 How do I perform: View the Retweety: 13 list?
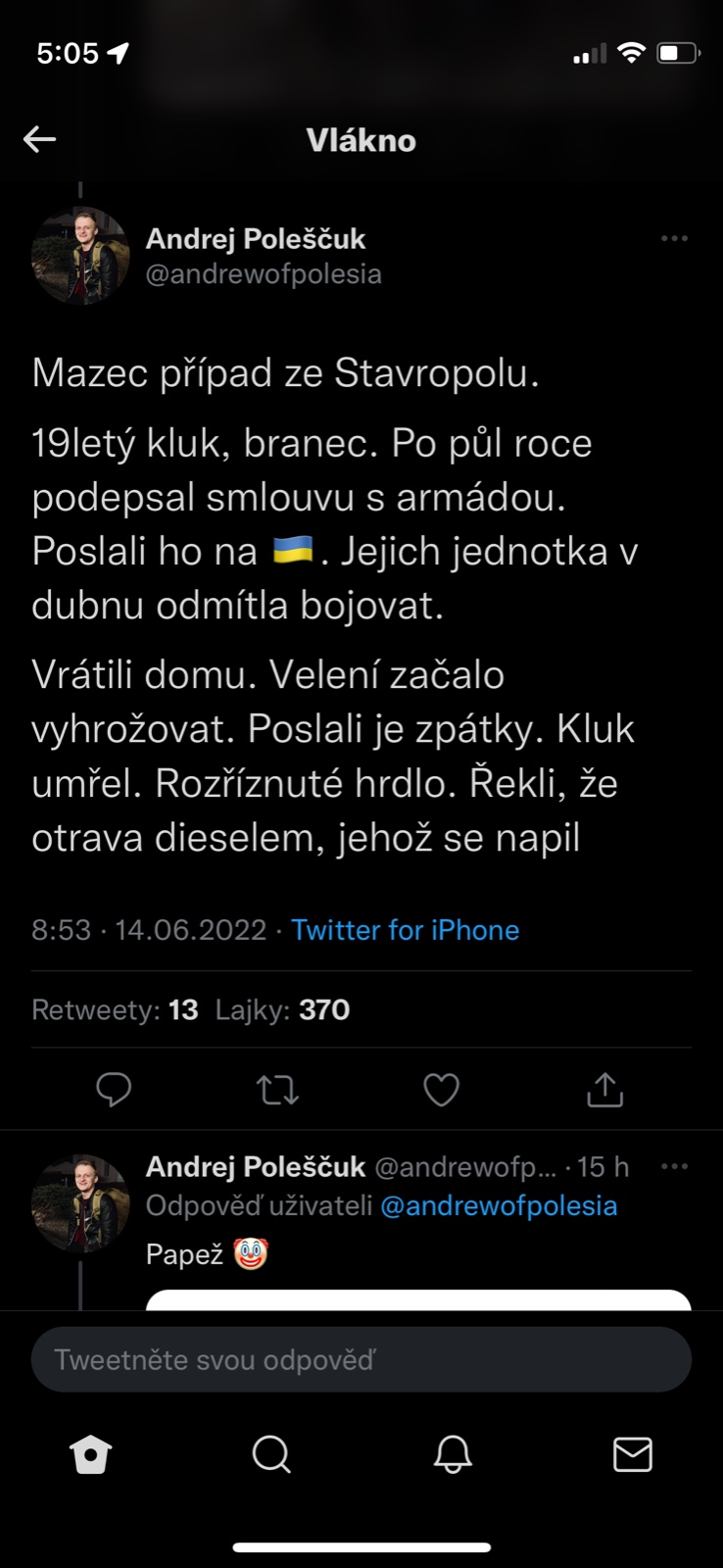115,1009
